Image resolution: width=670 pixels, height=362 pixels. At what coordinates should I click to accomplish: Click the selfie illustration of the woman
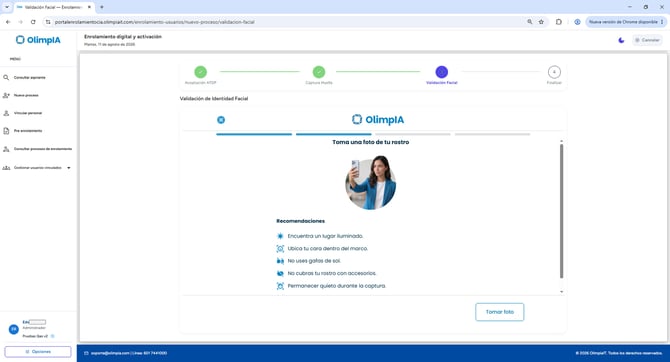370,182
